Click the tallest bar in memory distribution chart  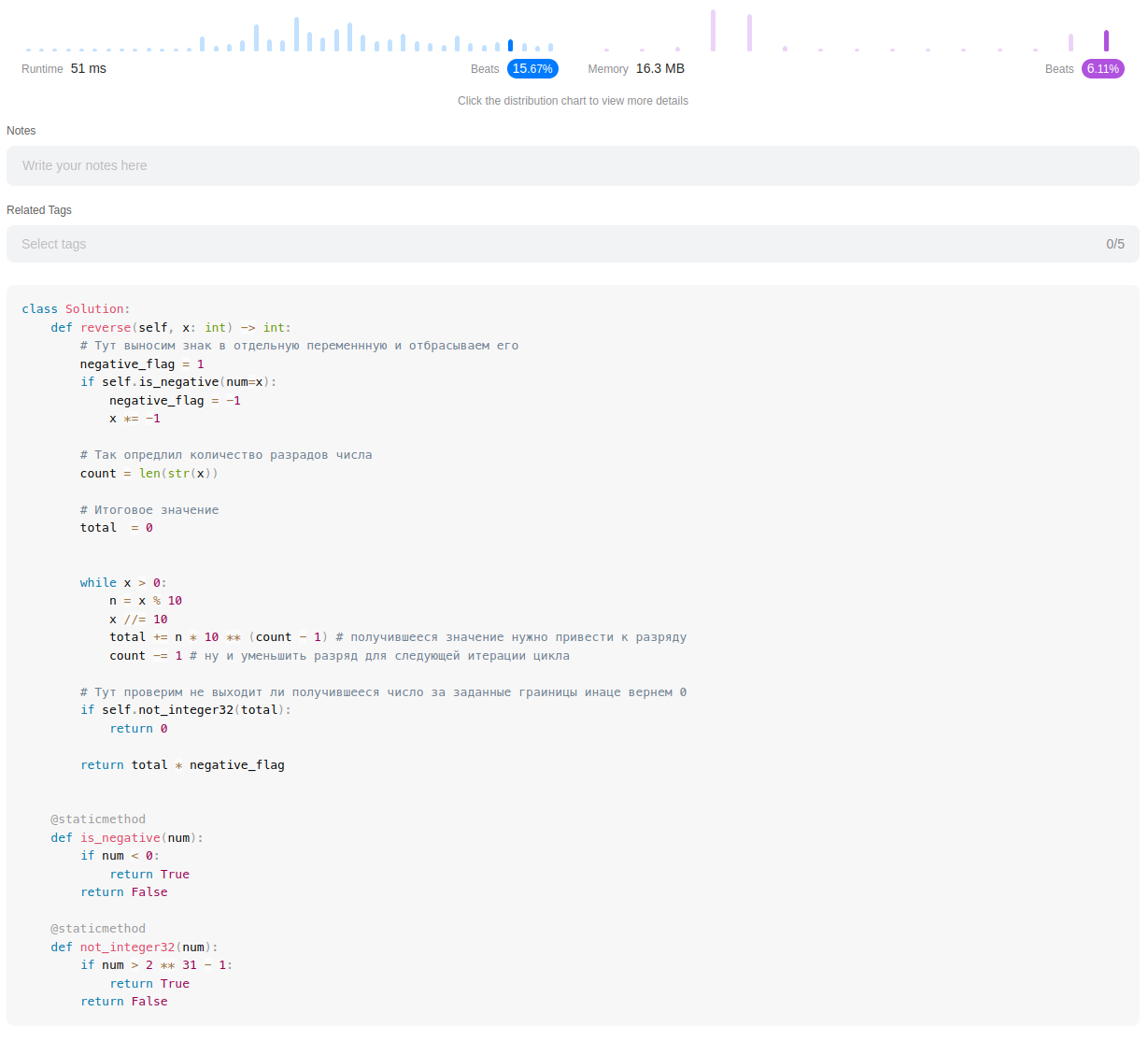click(713, 30)
